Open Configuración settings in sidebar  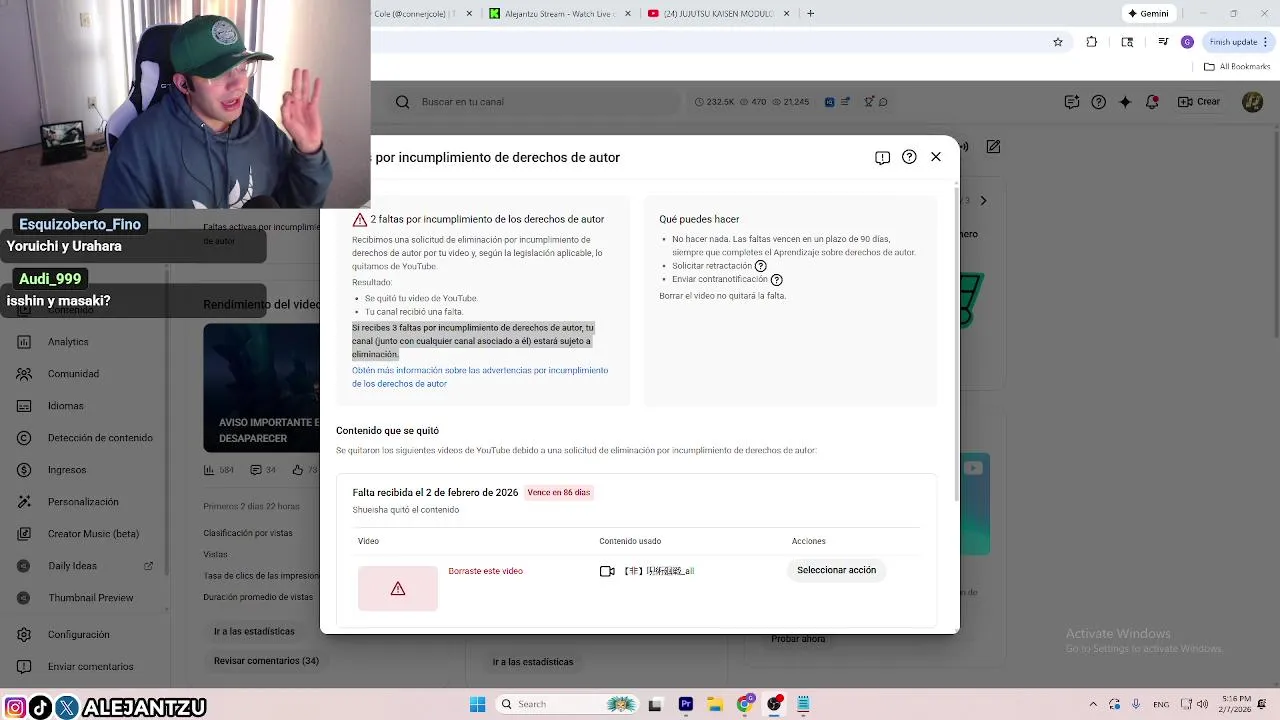click(78, 635)
